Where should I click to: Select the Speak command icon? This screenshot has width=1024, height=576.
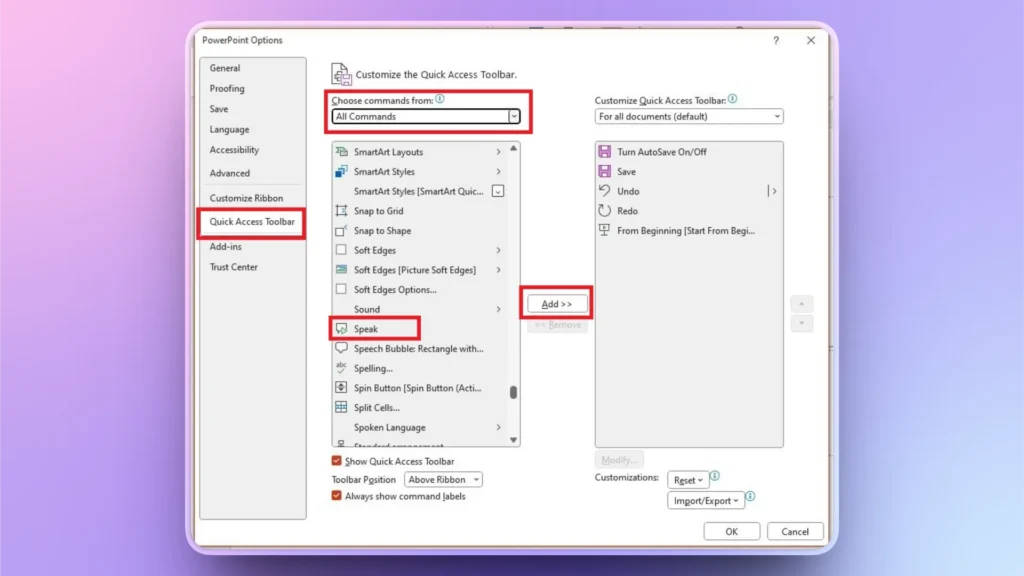tap(341, 328)
